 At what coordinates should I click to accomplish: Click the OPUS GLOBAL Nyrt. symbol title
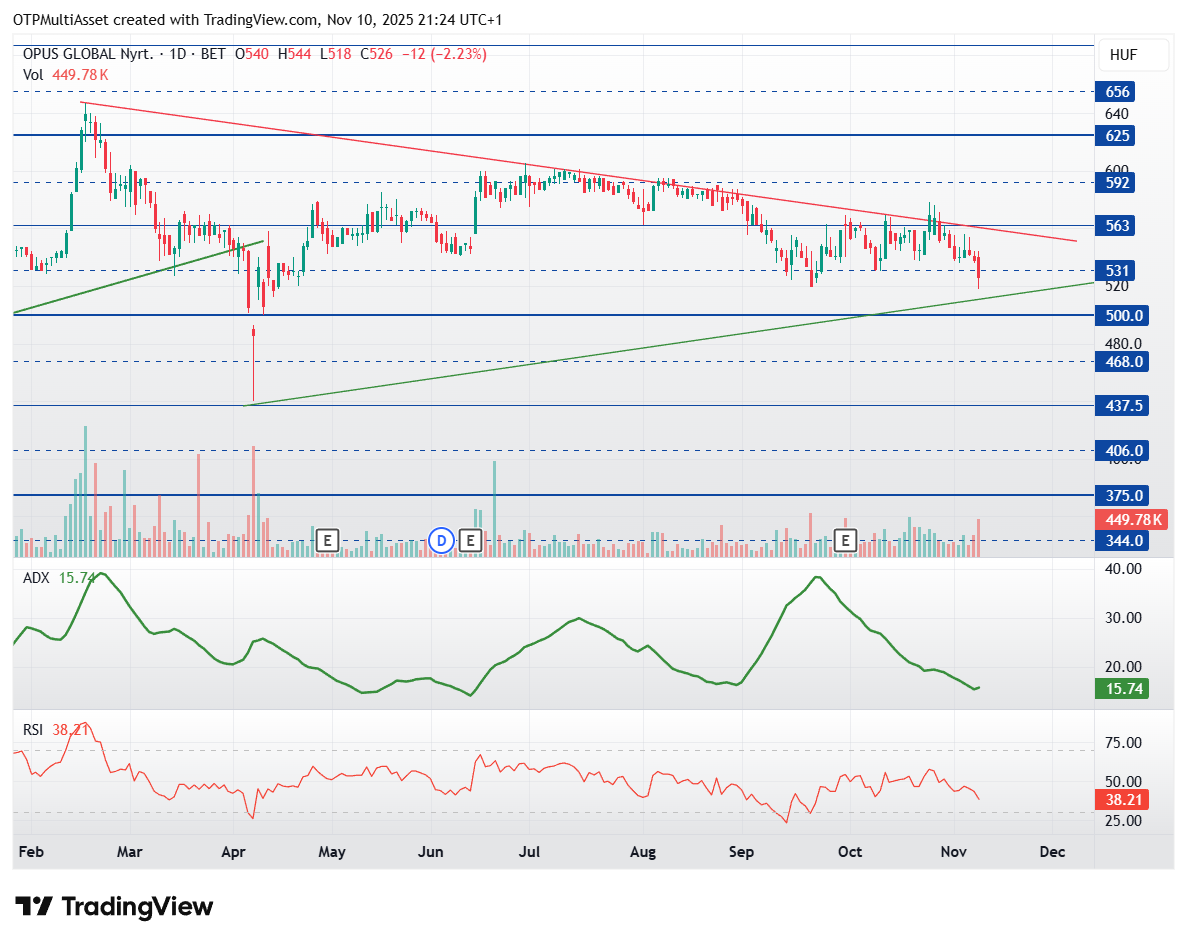(x=89, y=54)
